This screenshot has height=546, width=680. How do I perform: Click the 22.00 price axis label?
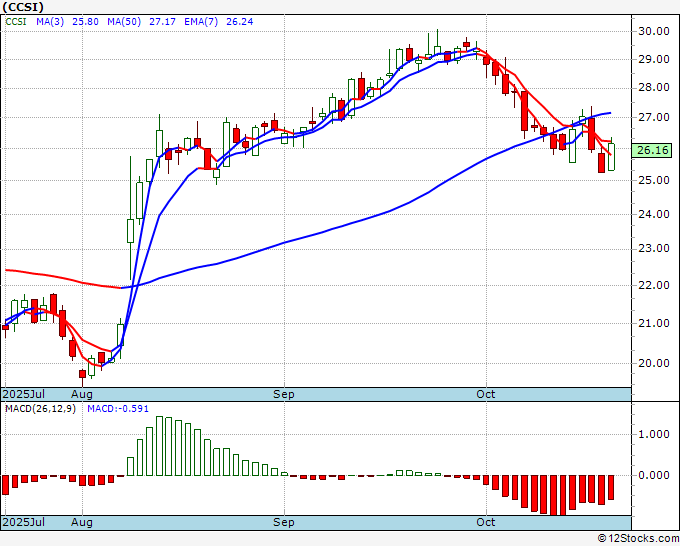[654, 285]
